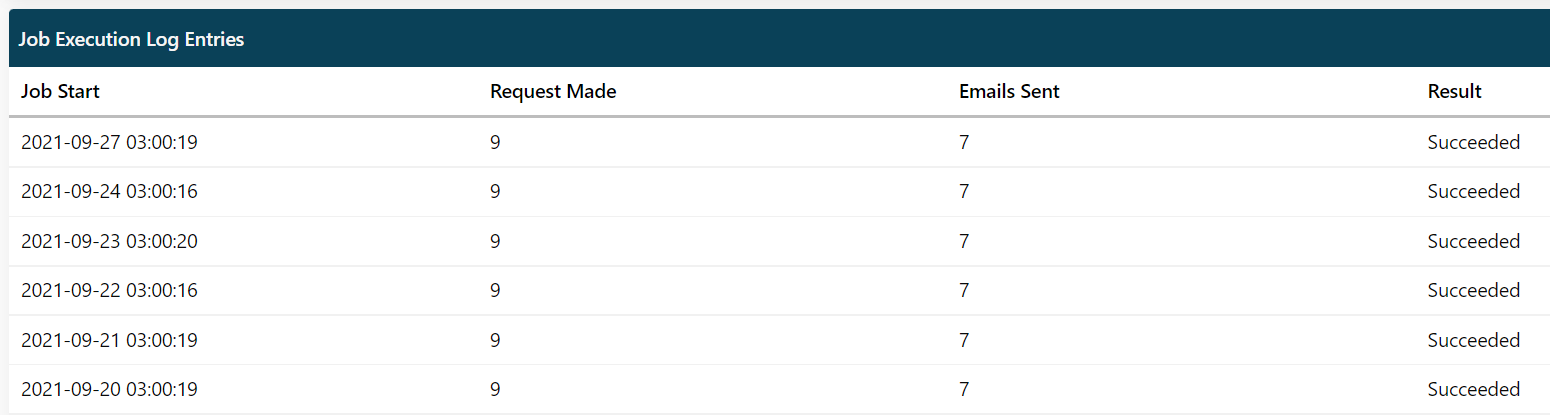Click the Job Start column header
This screenshot has height=415, width=1550.
pyautogui.click(x=60, y=92)
